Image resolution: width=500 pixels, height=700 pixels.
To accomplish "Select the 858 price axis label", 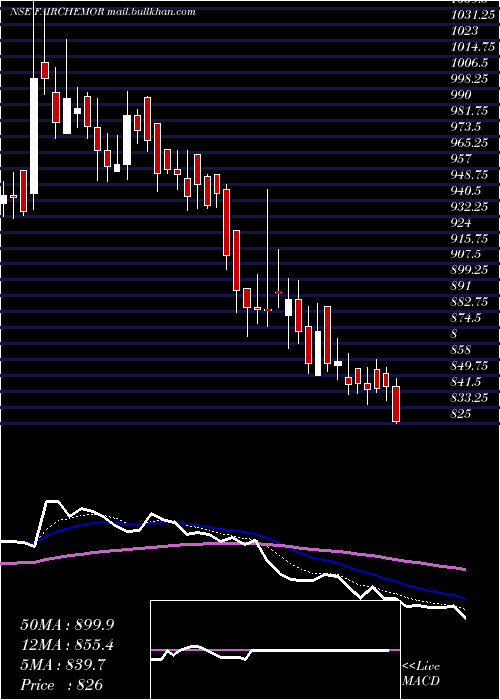I will tap(461, 350).
